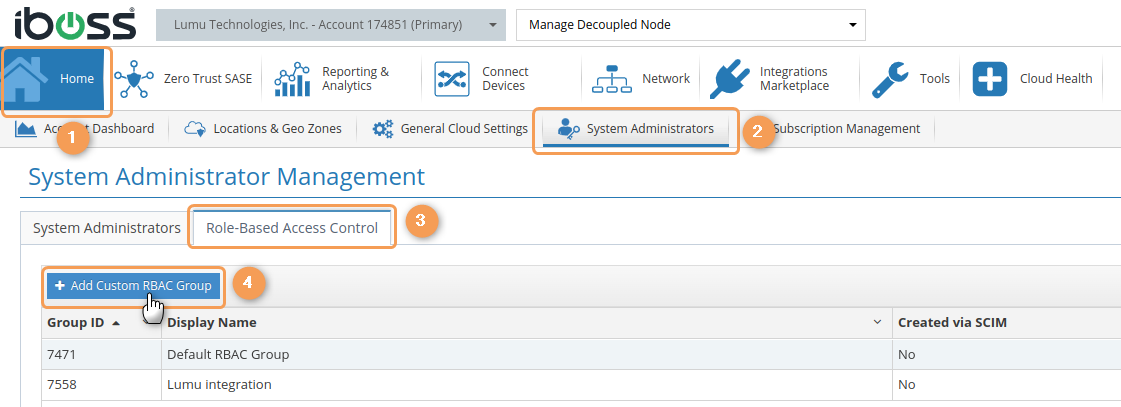
Task: Click the Integrations Marketplace plug icon
Action: [x=730, y=79]
